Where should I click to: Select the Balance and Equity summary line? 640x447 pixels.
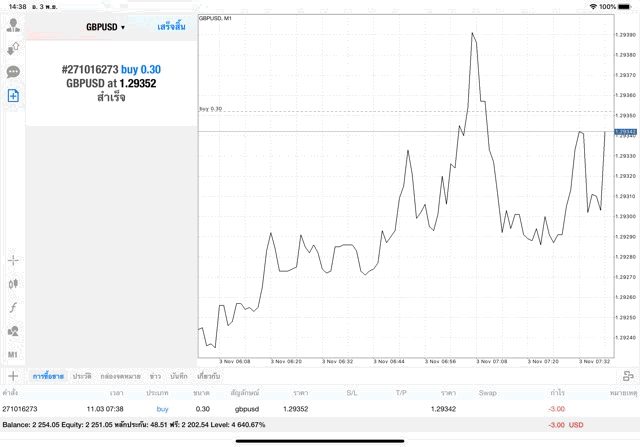coord(133,425)
